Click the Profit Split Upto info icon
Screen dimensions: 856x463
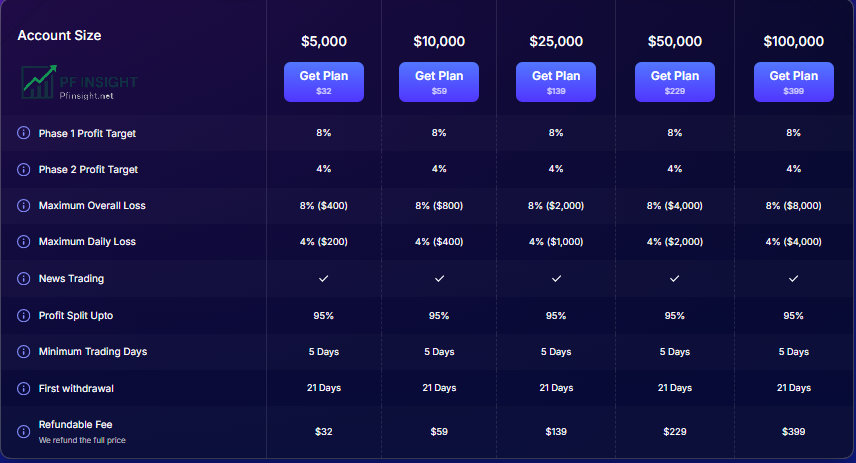click(23, 316)
